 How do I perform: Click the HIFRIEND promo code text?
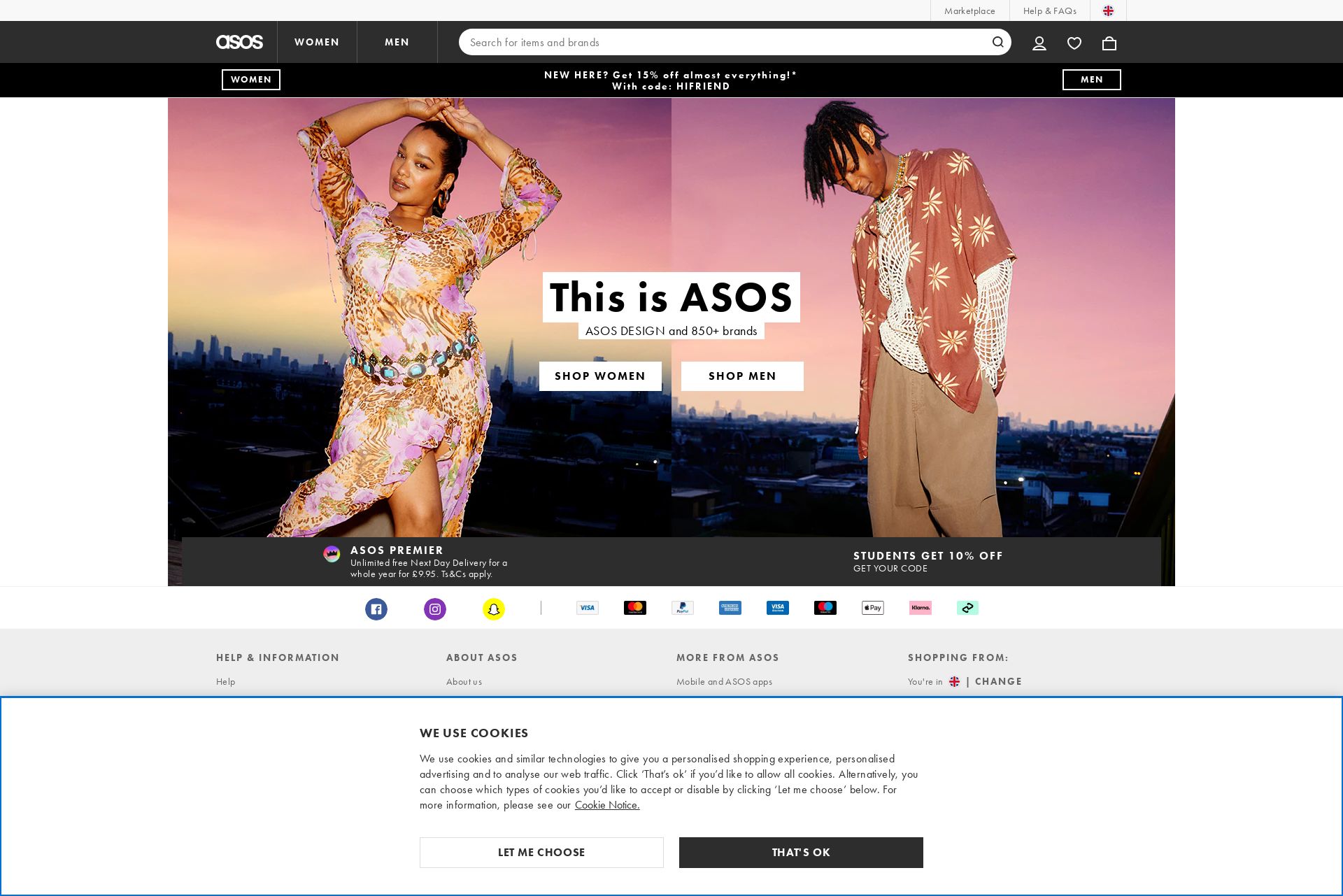[x=703, y=86]
